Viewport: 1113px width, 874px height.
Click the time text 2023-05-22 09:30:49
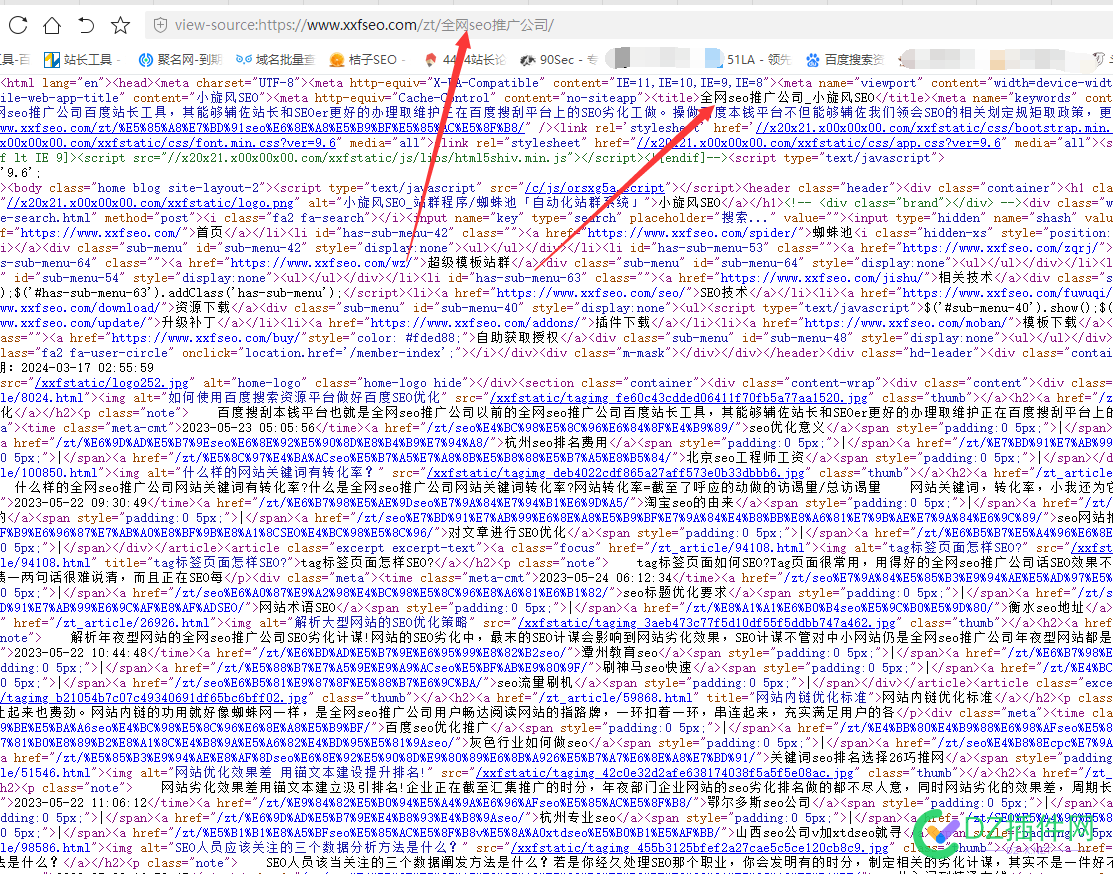click(x=81, y=503)
